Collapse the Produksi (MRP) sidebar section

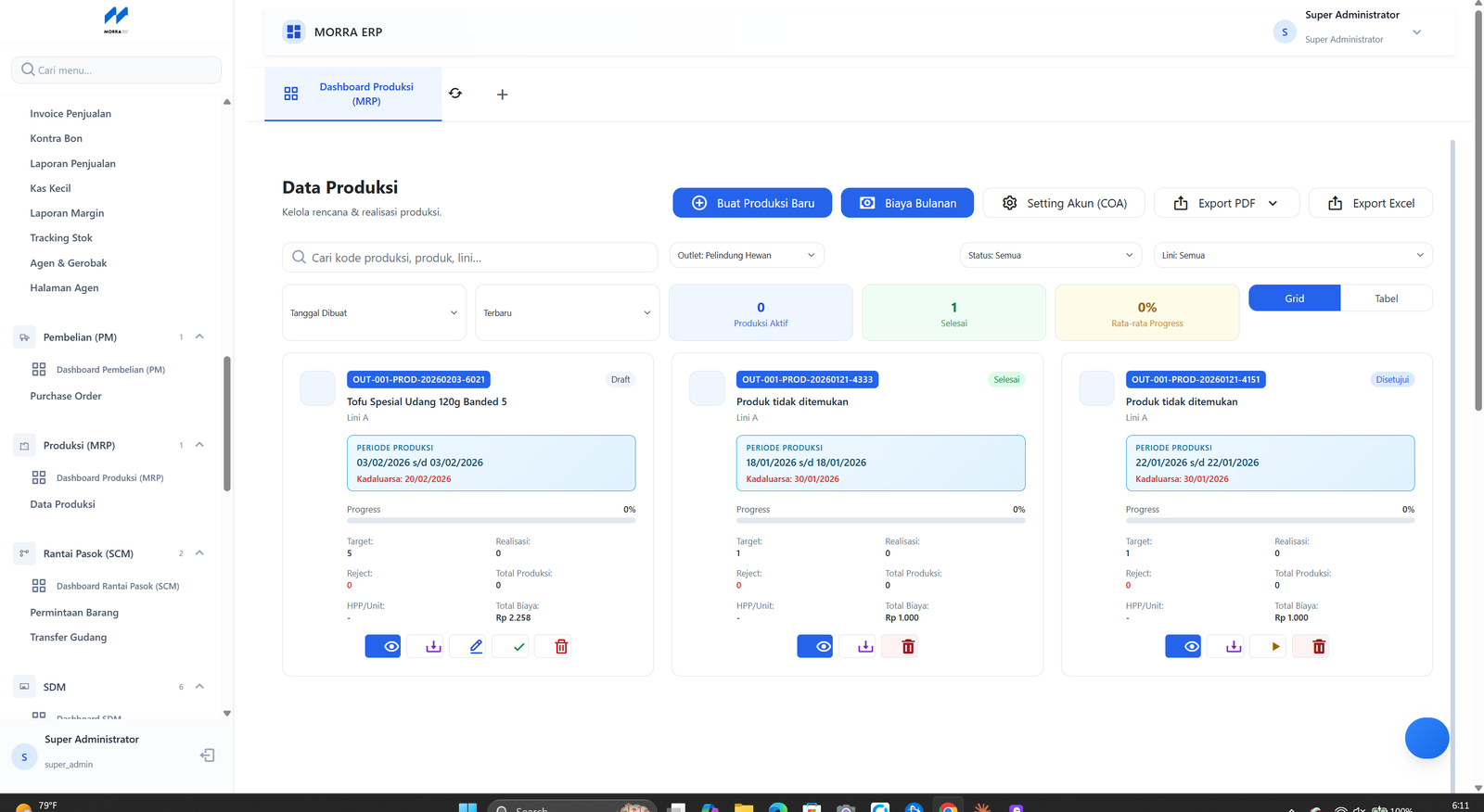pyautogui.click(x=199, y=445)
